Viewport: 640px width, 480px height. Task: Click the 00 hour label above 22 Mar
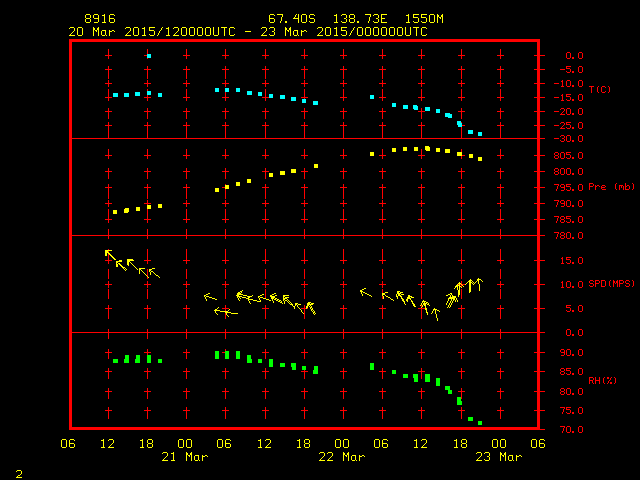pos(342,444)
